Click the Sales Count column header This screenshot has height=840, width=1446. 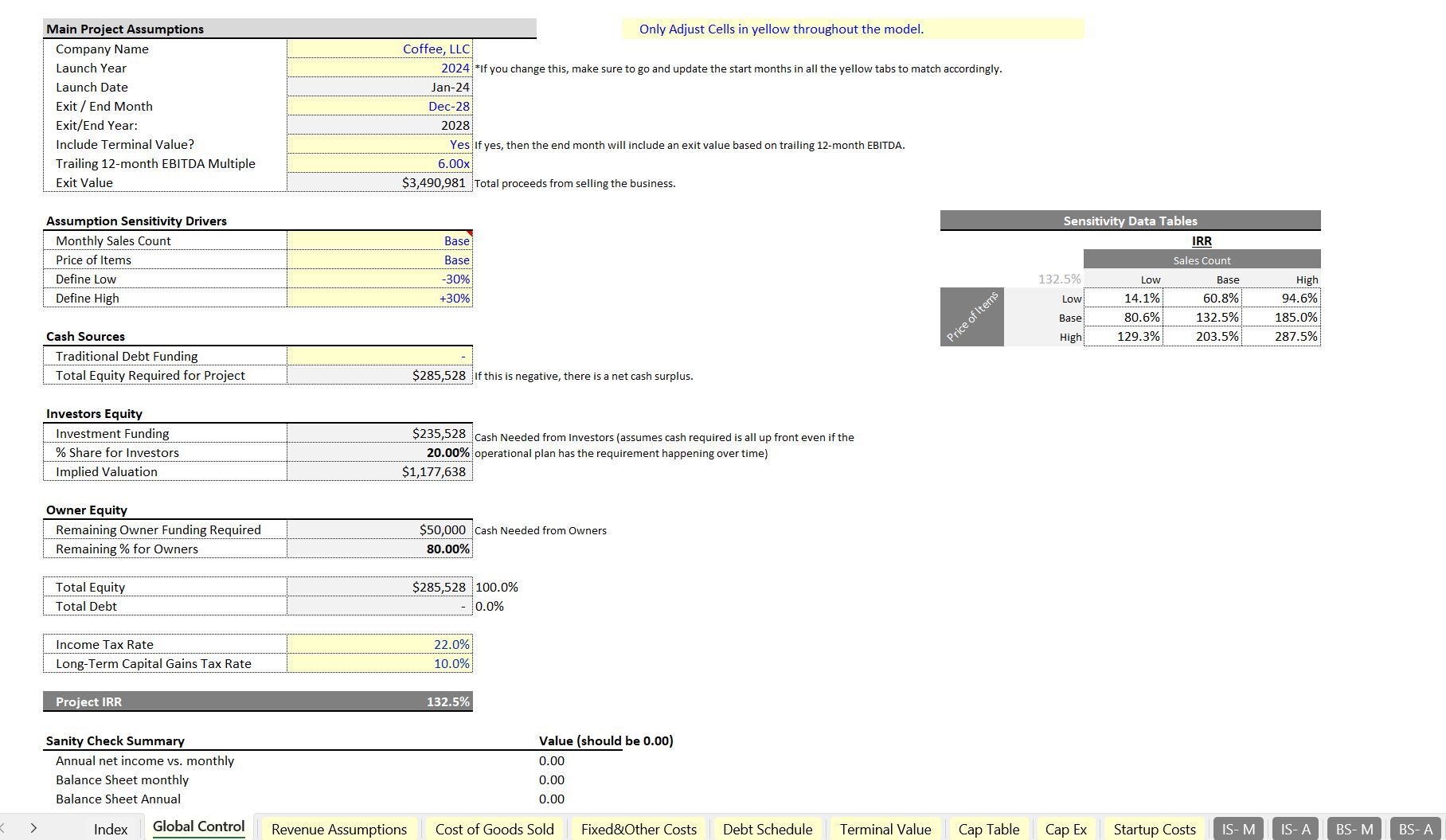coord(1202,260)
